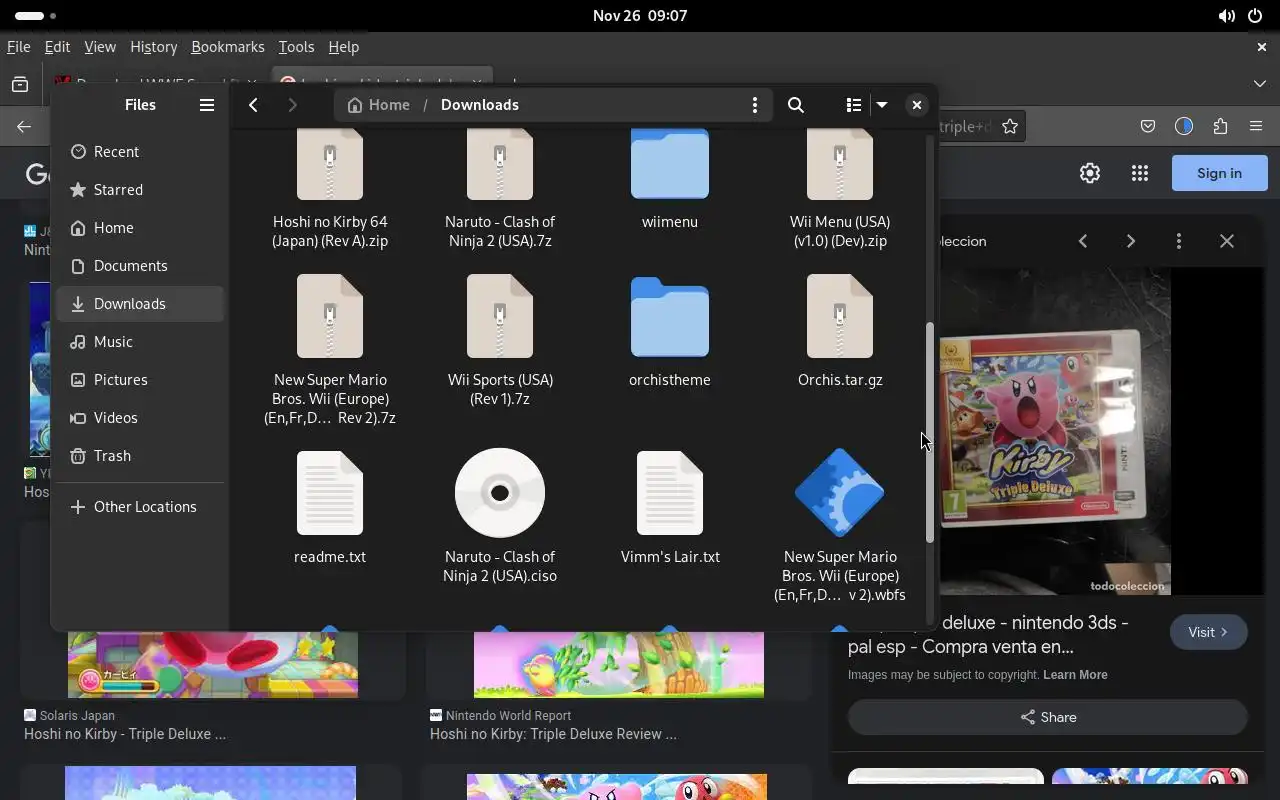Select Orchis.tar.gz archive
The height and width of the screenshot is (800, 1280).
(x=840, y=332)
